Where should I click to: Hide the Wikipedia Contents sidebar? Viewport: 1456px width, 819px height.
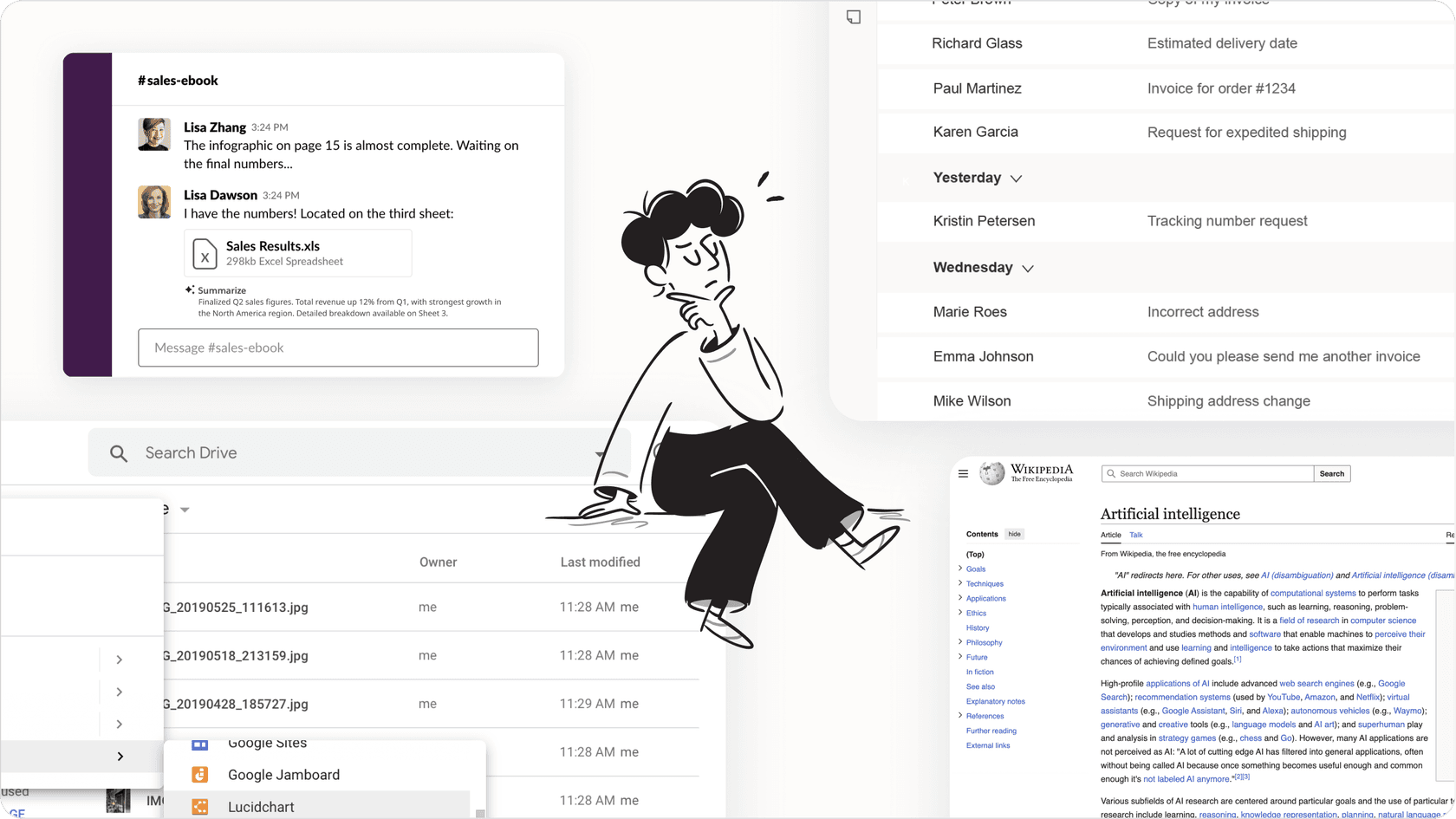(x=1014, y=534)
